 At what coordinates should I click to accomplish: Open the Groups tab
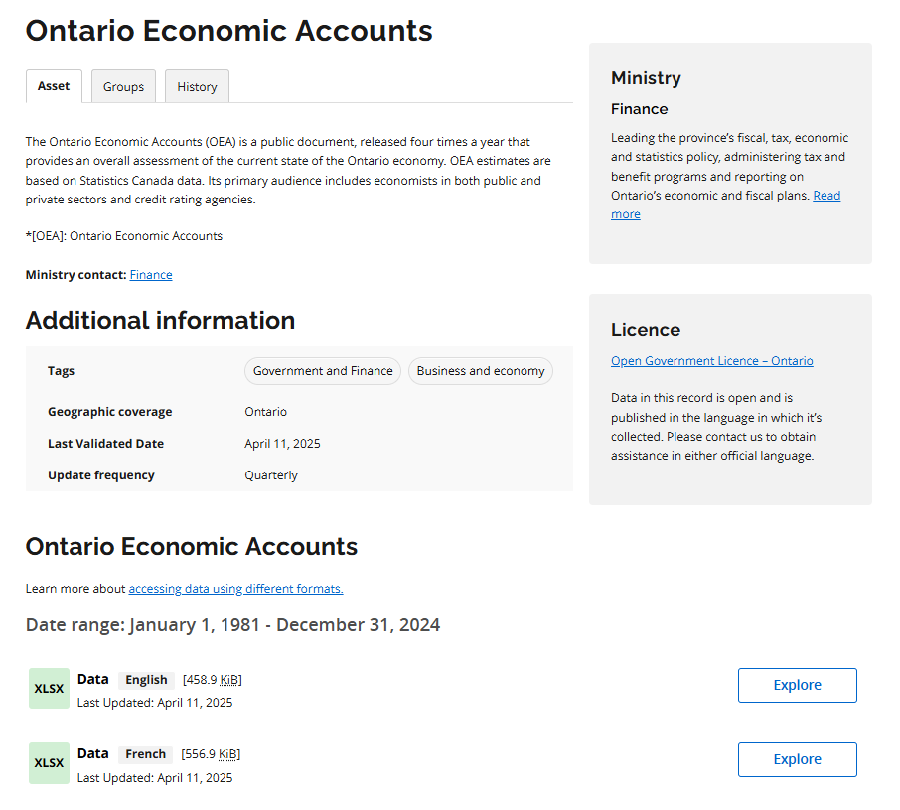tap(123, 87)
